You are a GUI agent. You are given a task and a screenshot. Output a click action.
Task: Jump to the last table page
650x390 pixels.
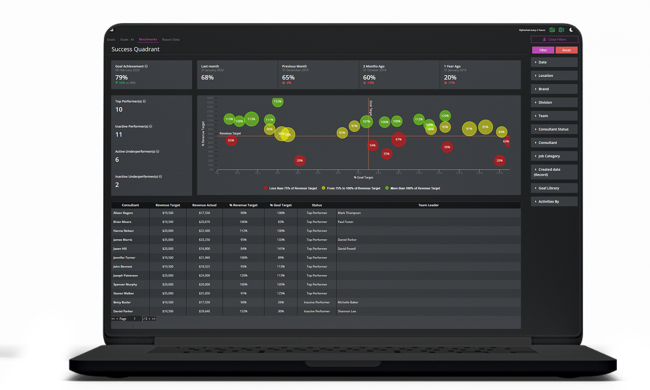click(x=154, y=319)
